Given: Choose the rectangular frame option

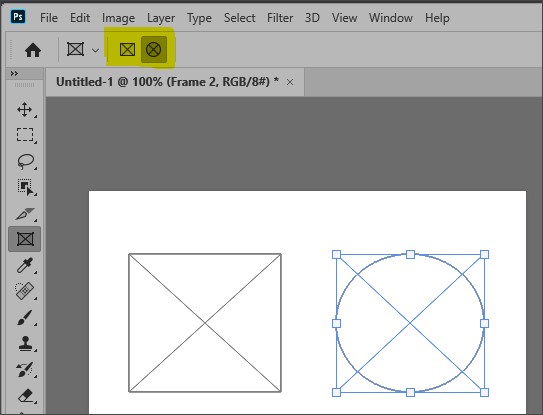Looking at the screenshot, I should click(127, 50).
